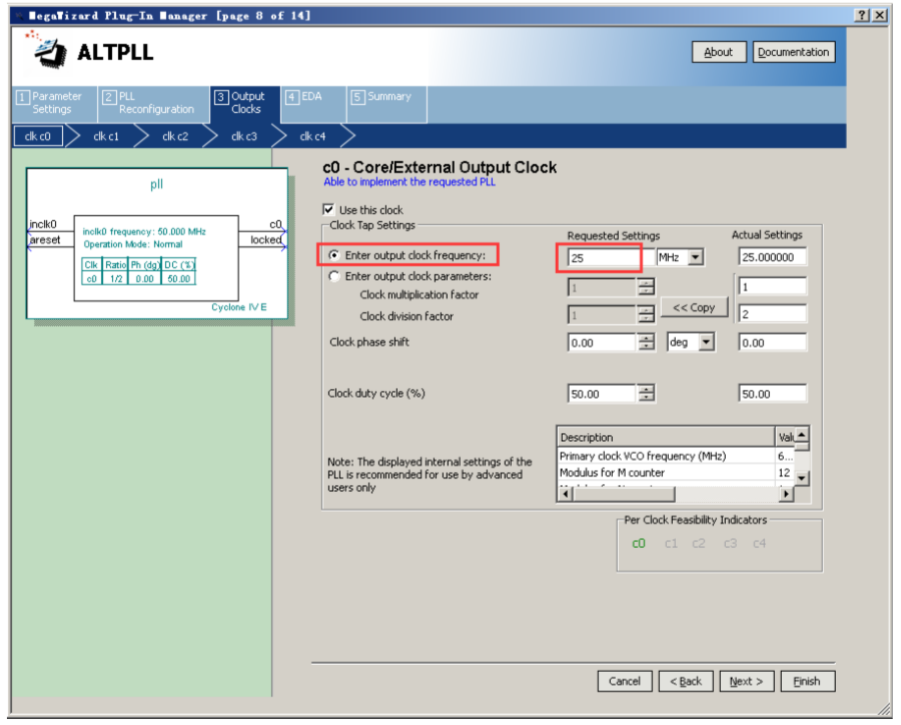Click the << Copy button
901x725 pixels.
click(694, 307)
